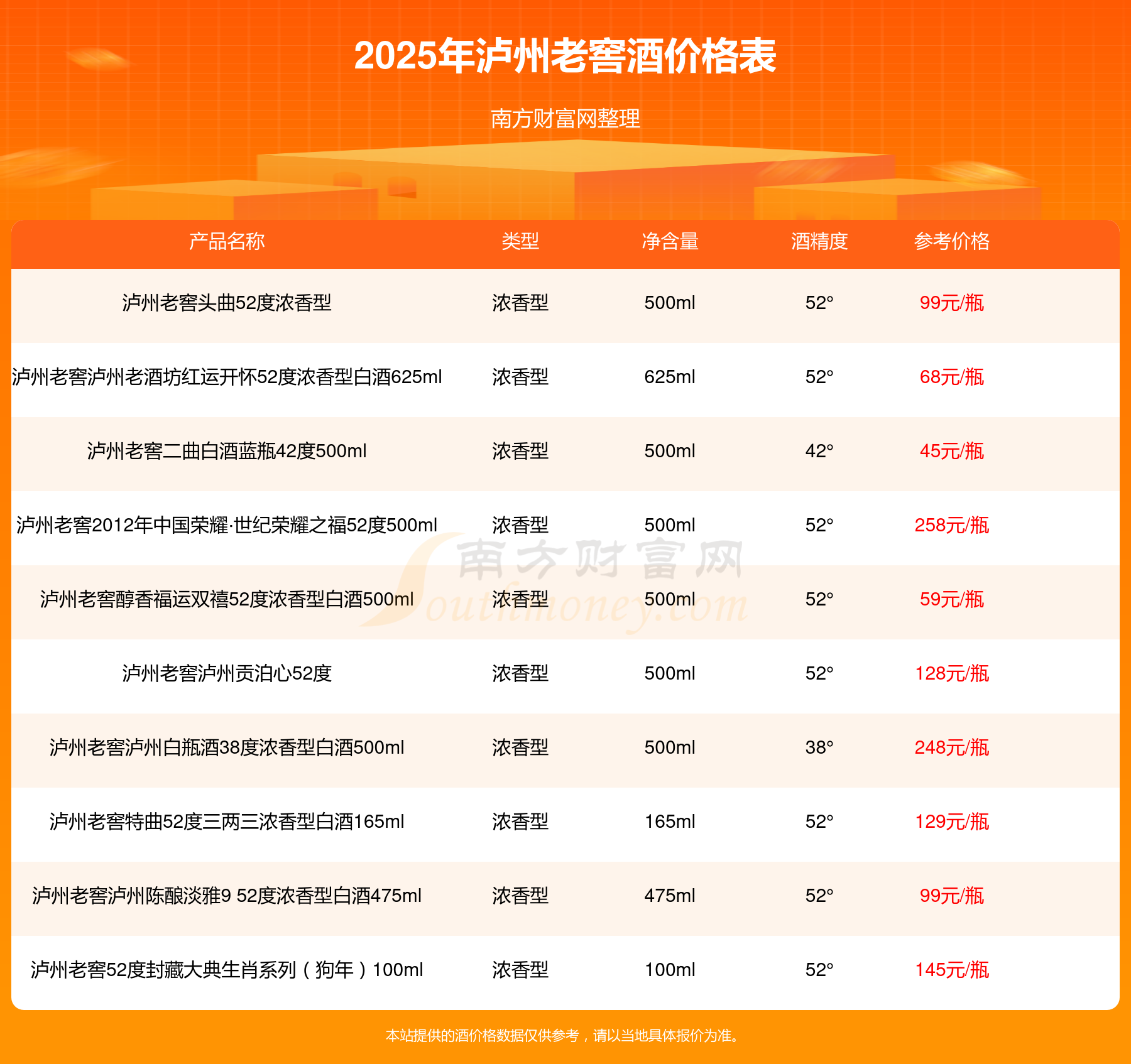The width and height of the screenshot is (1131, 1064).
Task: Select type '浓香型' in the 红运开怀 row
Action: click(520, 377)
